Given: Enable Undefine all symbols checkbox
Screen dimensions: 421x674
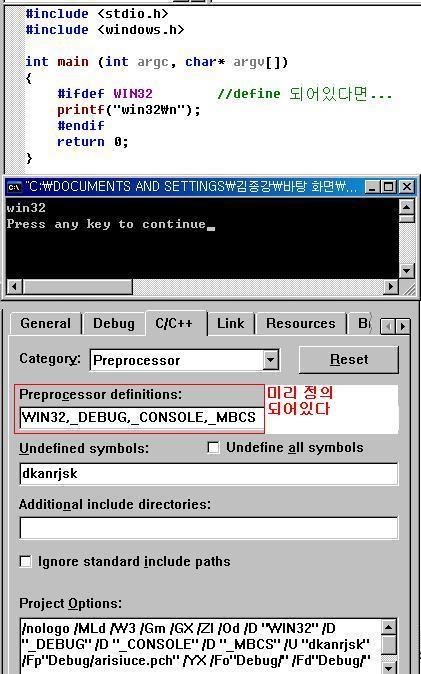Looking at the screenshot, I should [x=213, y=448].
